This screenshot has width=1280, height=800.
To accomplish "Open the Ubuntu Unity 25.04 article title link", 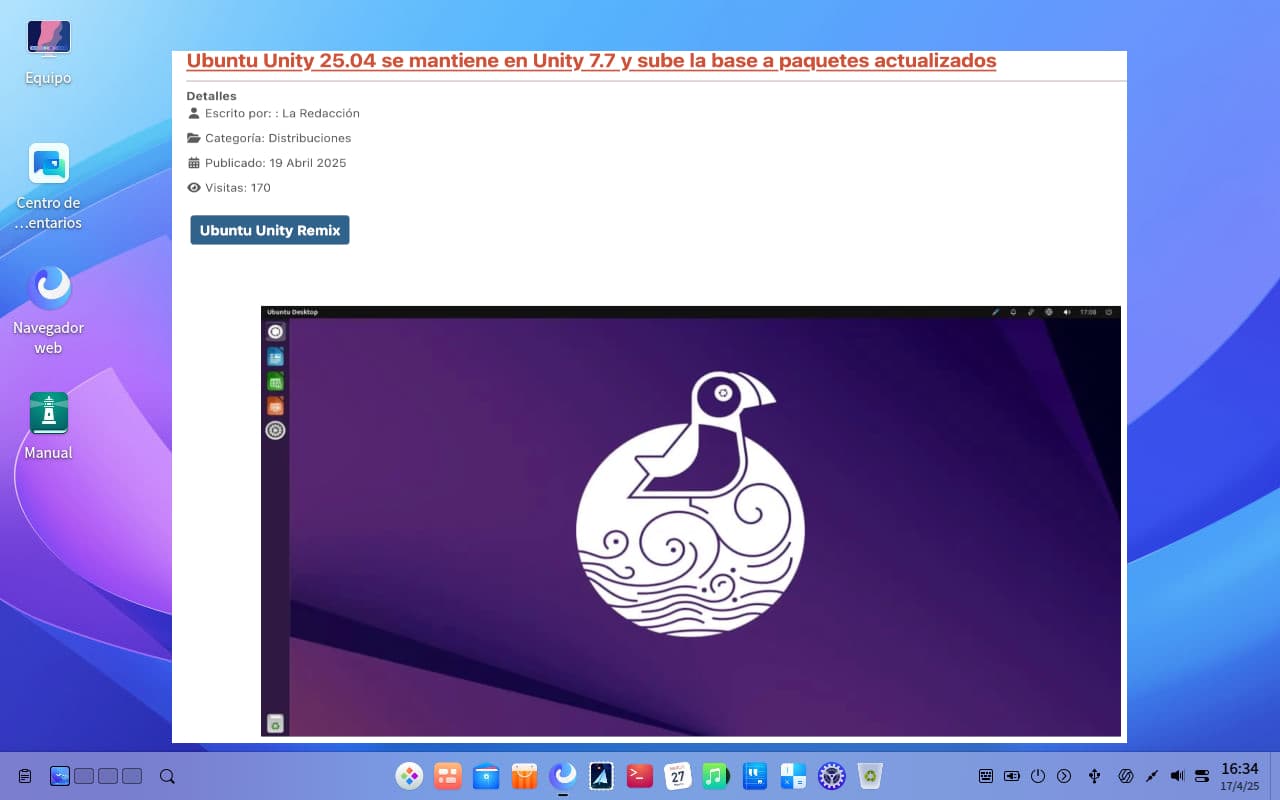I will click(591, 60).
